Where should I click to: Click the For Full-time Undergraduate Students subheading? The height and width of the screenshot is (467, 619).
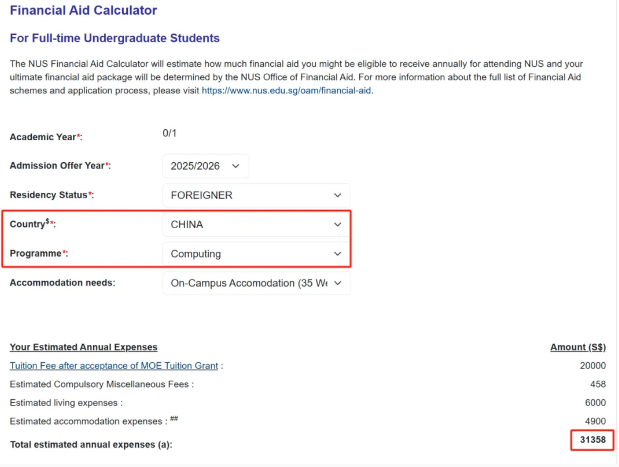click(114, 38)
